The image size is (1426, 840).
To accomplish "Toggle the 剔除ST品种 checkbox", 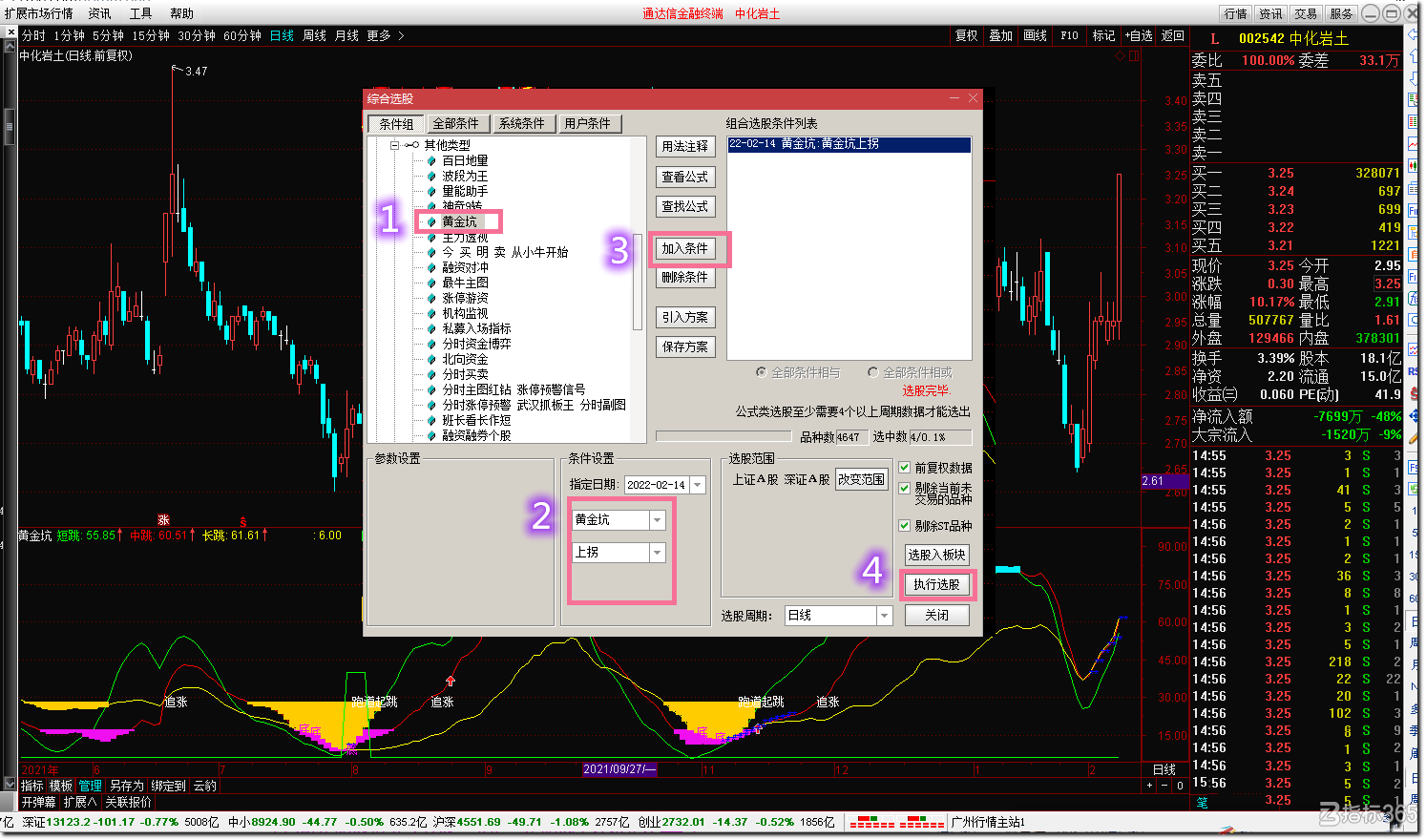I will click(x=905, y=525).
